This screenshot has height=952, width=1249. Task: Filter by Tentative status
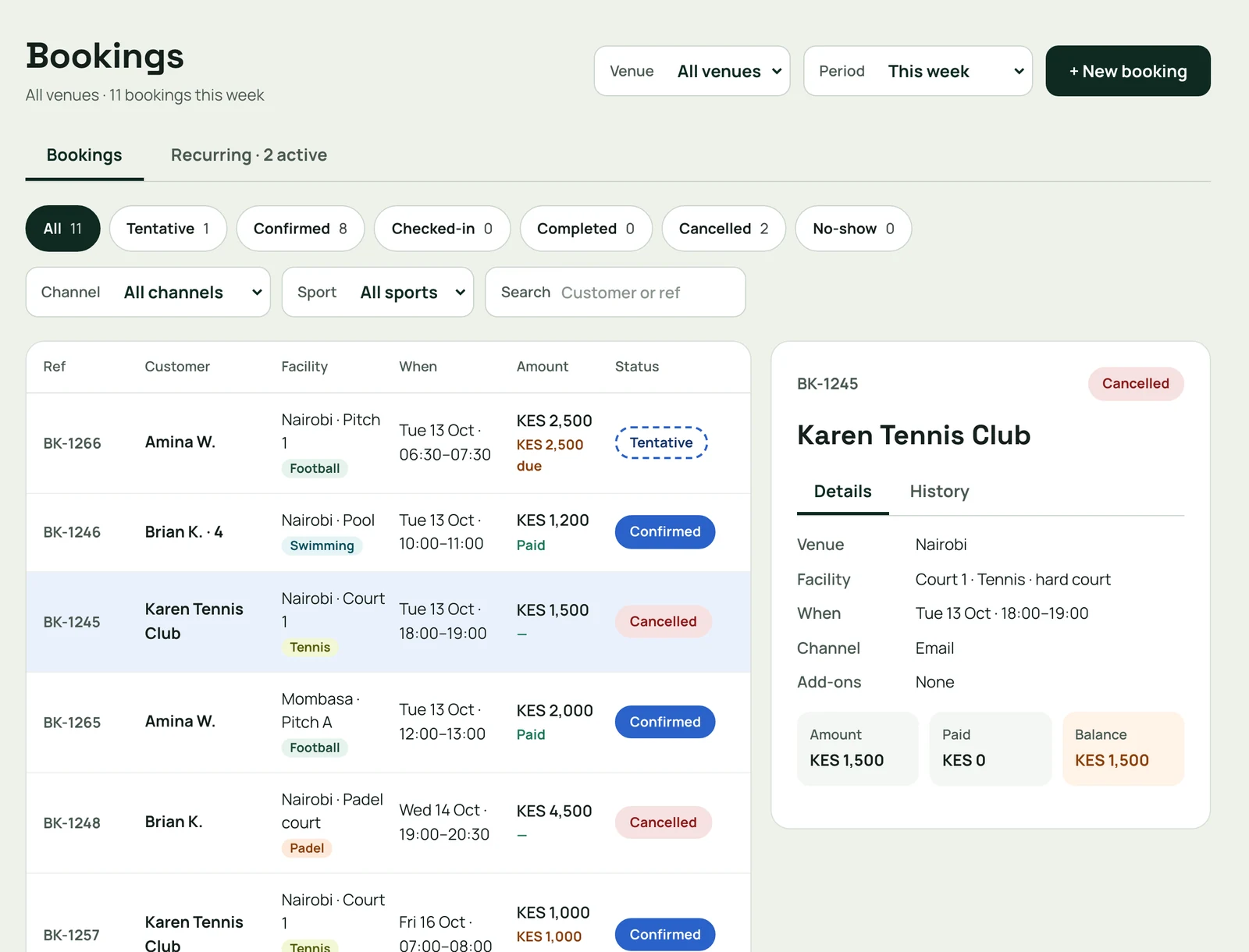[168, 229]
